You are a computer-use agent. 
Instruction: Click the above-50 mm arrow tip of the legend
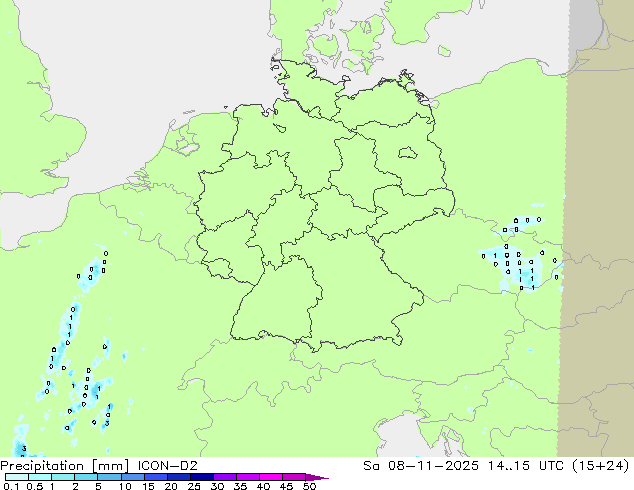[x=317, y=477]
